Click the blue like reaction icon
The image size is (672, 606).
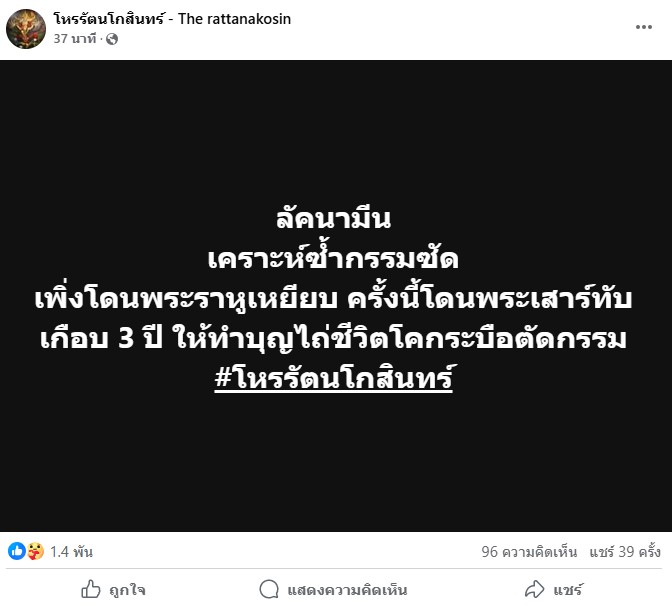tap(17, 551)
